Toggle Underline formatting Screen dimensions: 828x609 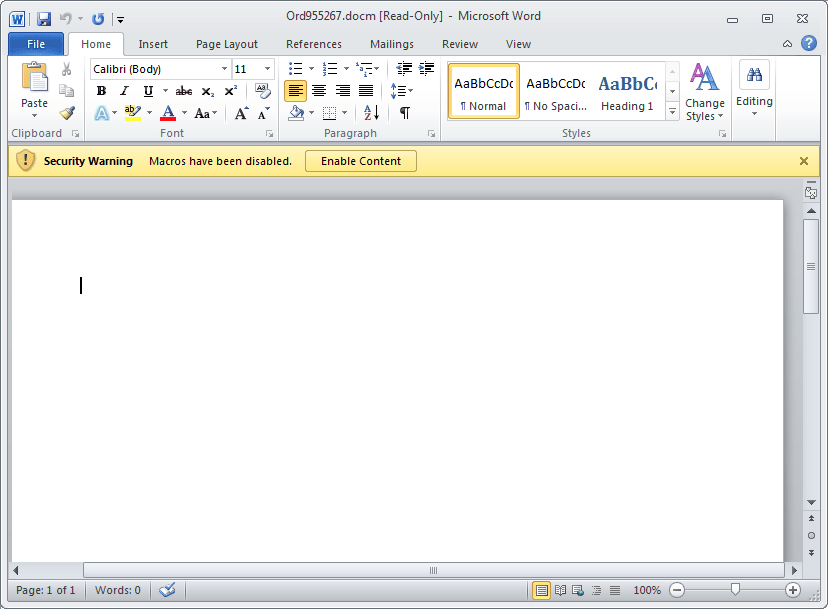148,91
